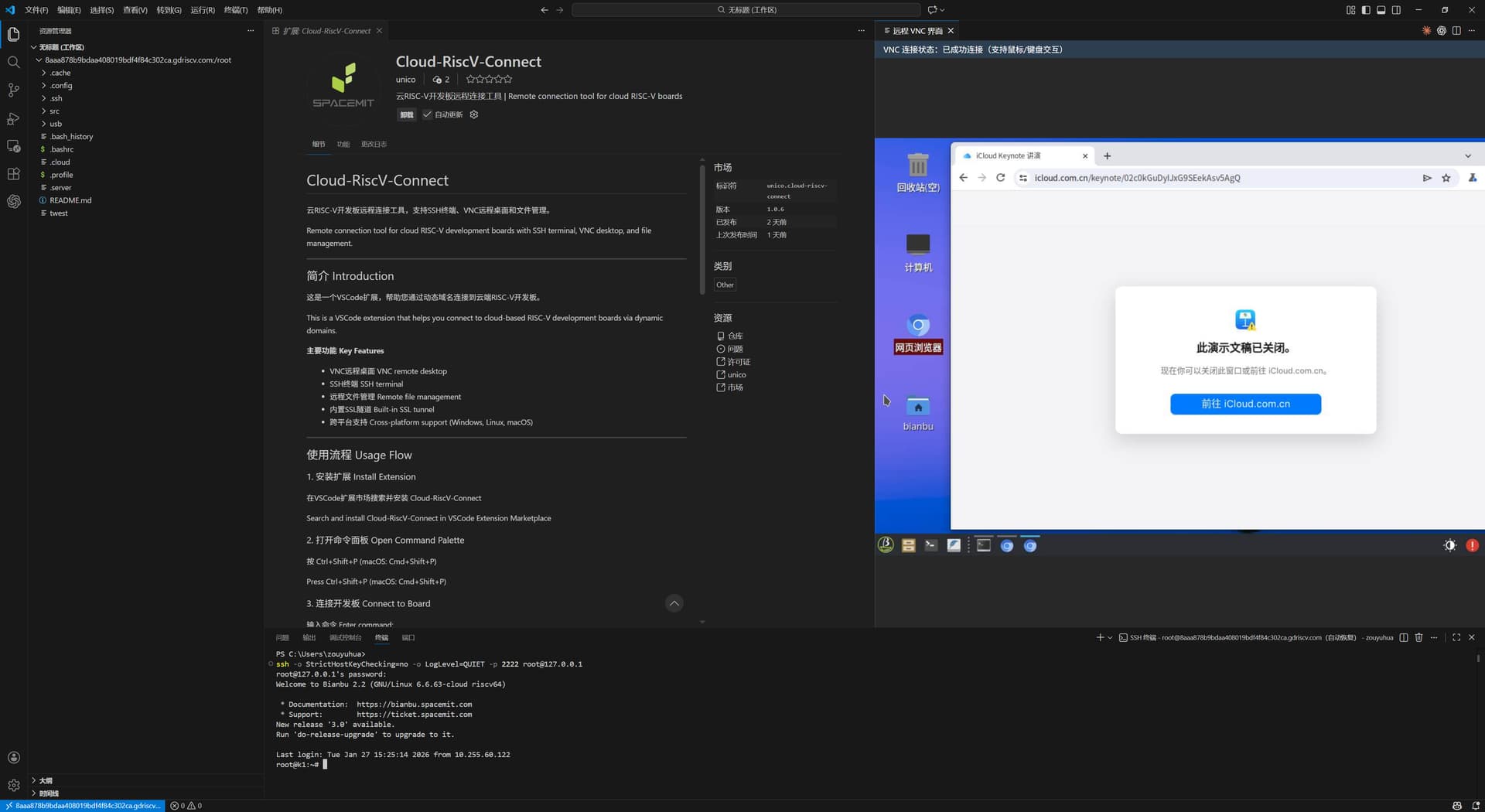
Task: Click the reload button in remote browser
Action: [1000, 178]
